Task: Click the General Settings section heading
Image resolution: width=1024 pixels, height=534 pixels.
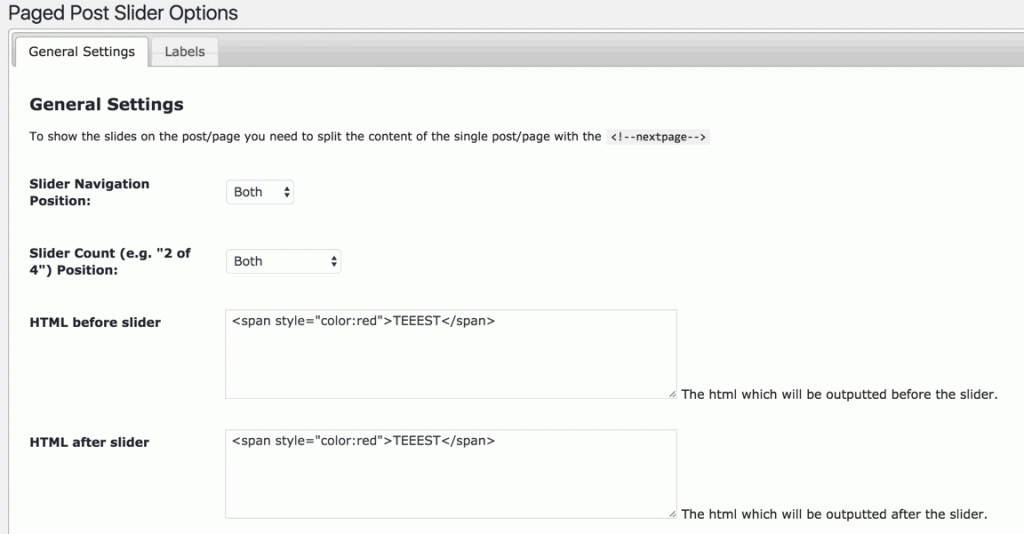Action: 106,104
